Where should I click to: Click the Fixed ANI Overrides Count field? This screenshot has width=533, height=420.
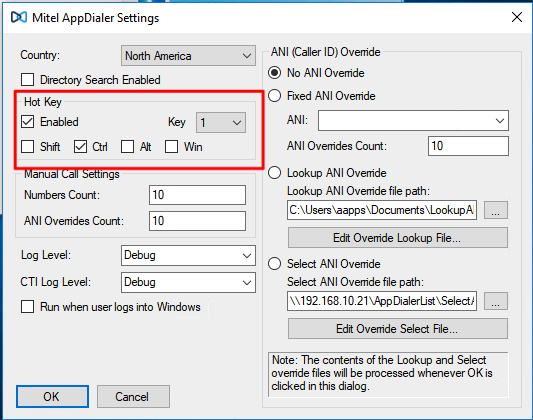pos(468,146)
